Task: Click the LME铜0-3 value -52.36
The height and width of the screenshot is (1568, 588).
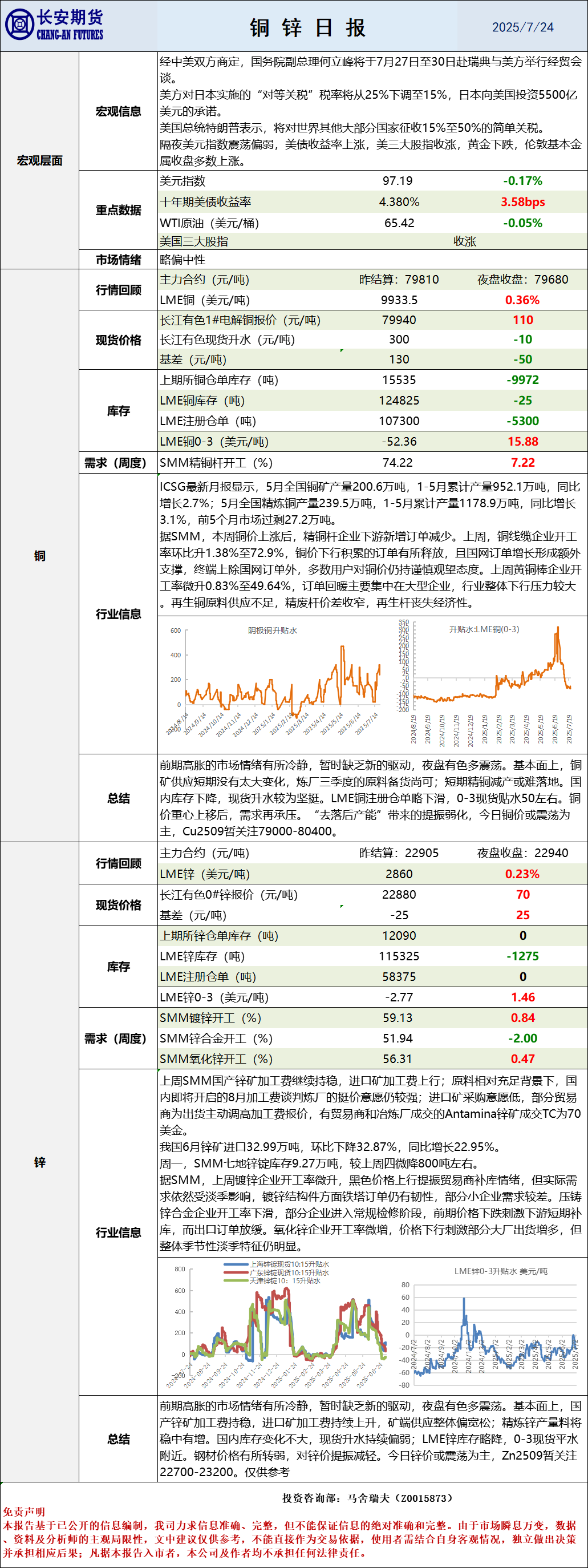Action: [399, 442]
